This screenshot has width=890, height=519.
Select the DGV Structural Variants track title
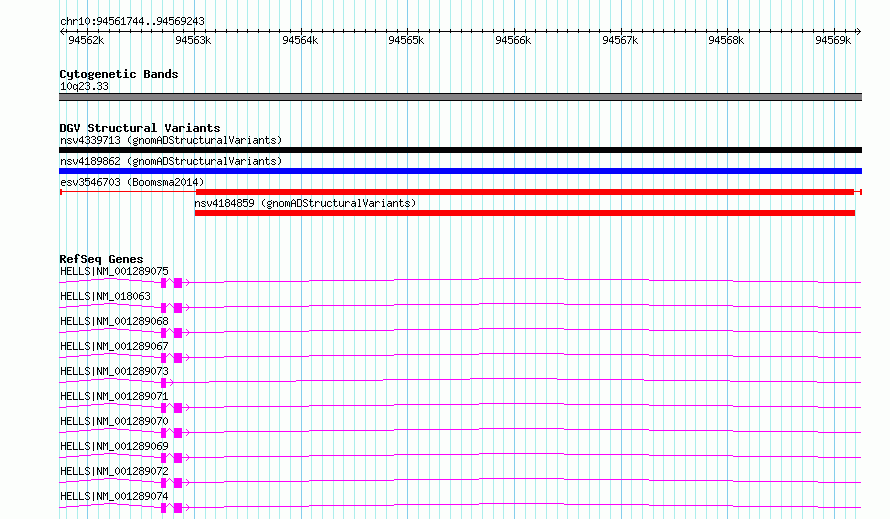(x=140, y=128)
